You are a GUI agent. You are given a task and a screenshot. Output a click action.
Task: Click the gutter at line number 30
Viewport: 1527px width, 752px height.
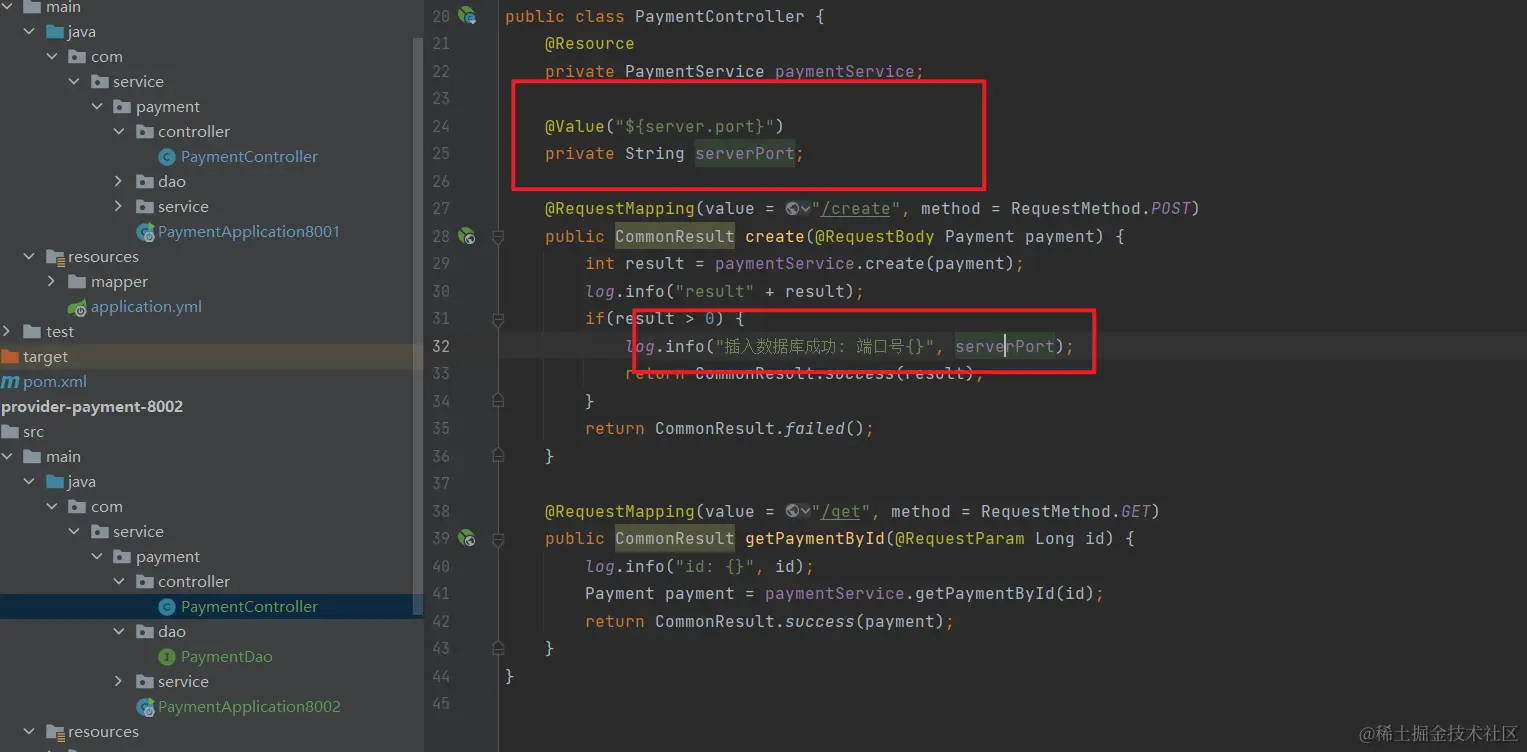pos(441,291)
